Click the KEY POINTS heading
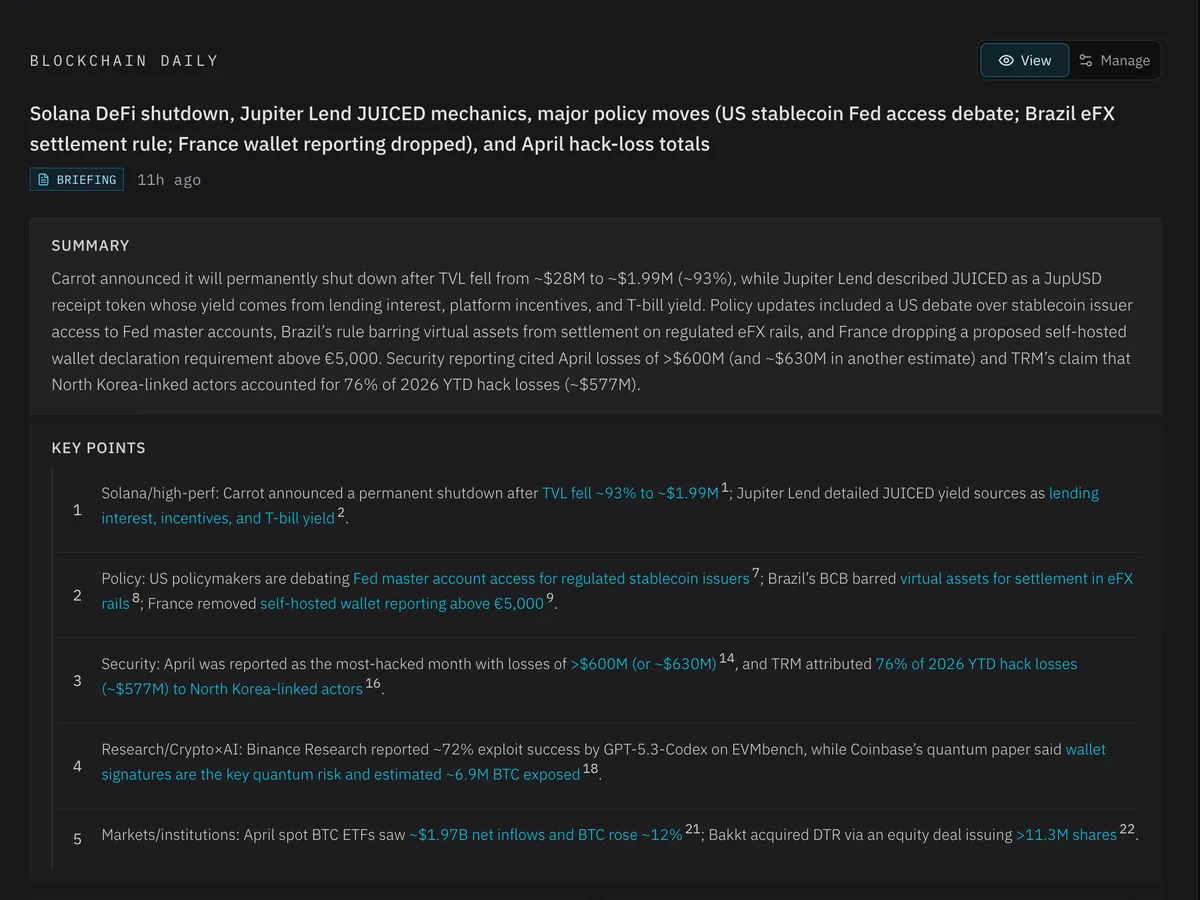Viewport: 1200px width, 900px height. coord(98,448)
